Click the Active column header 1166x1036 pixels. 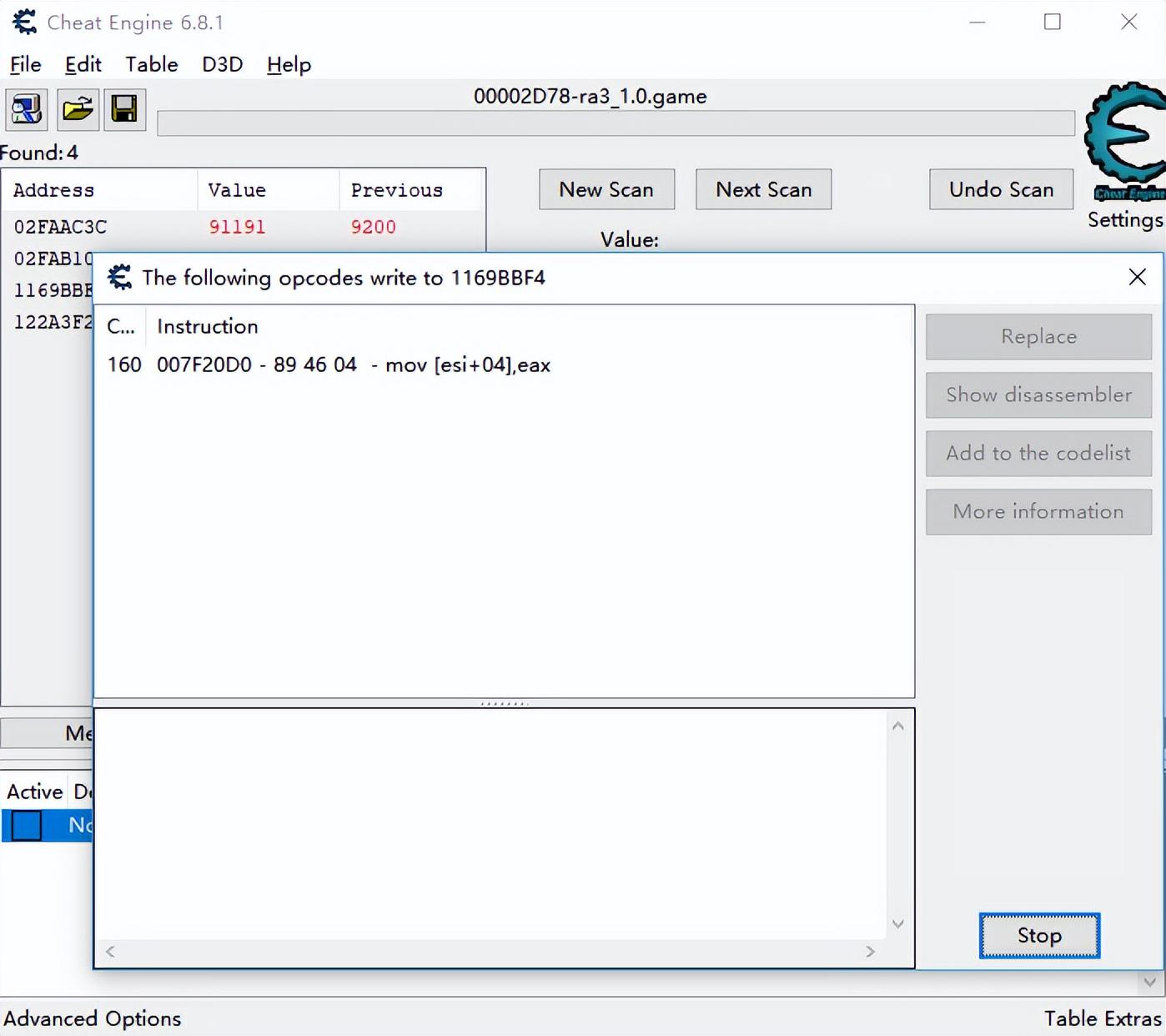pos(35,792)
